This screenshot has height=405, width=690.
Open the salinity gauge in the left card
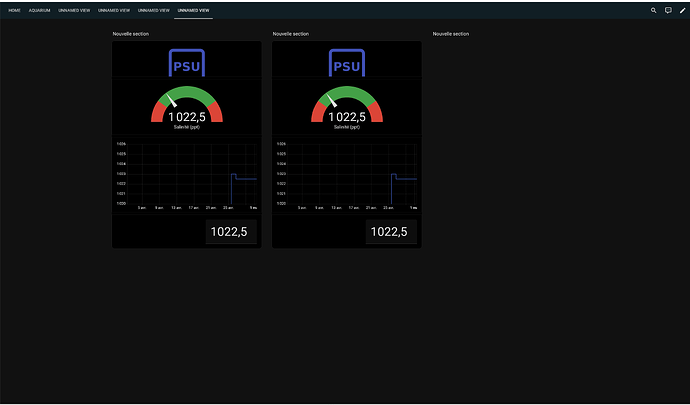(187, 107)
